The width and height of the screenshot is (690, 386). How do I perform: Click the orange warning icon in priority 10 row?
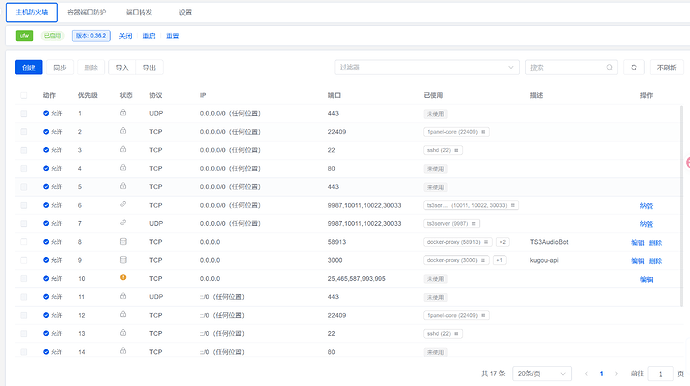[123, 277]
